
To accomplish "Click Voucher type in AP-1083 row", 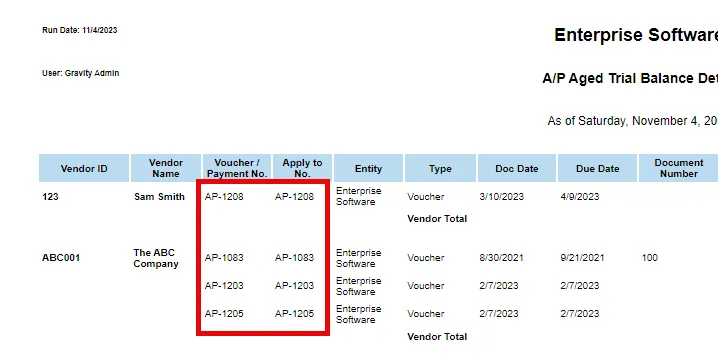I will 425,257.
